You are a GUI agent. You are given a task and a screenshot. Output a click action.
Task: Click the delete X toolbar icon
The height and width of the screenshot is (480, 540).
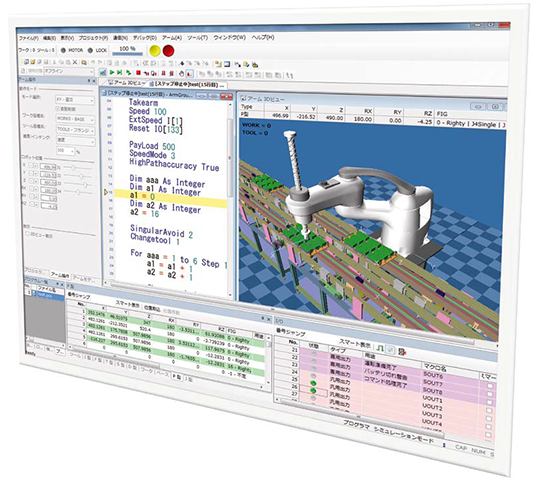[x=75, y=62]
